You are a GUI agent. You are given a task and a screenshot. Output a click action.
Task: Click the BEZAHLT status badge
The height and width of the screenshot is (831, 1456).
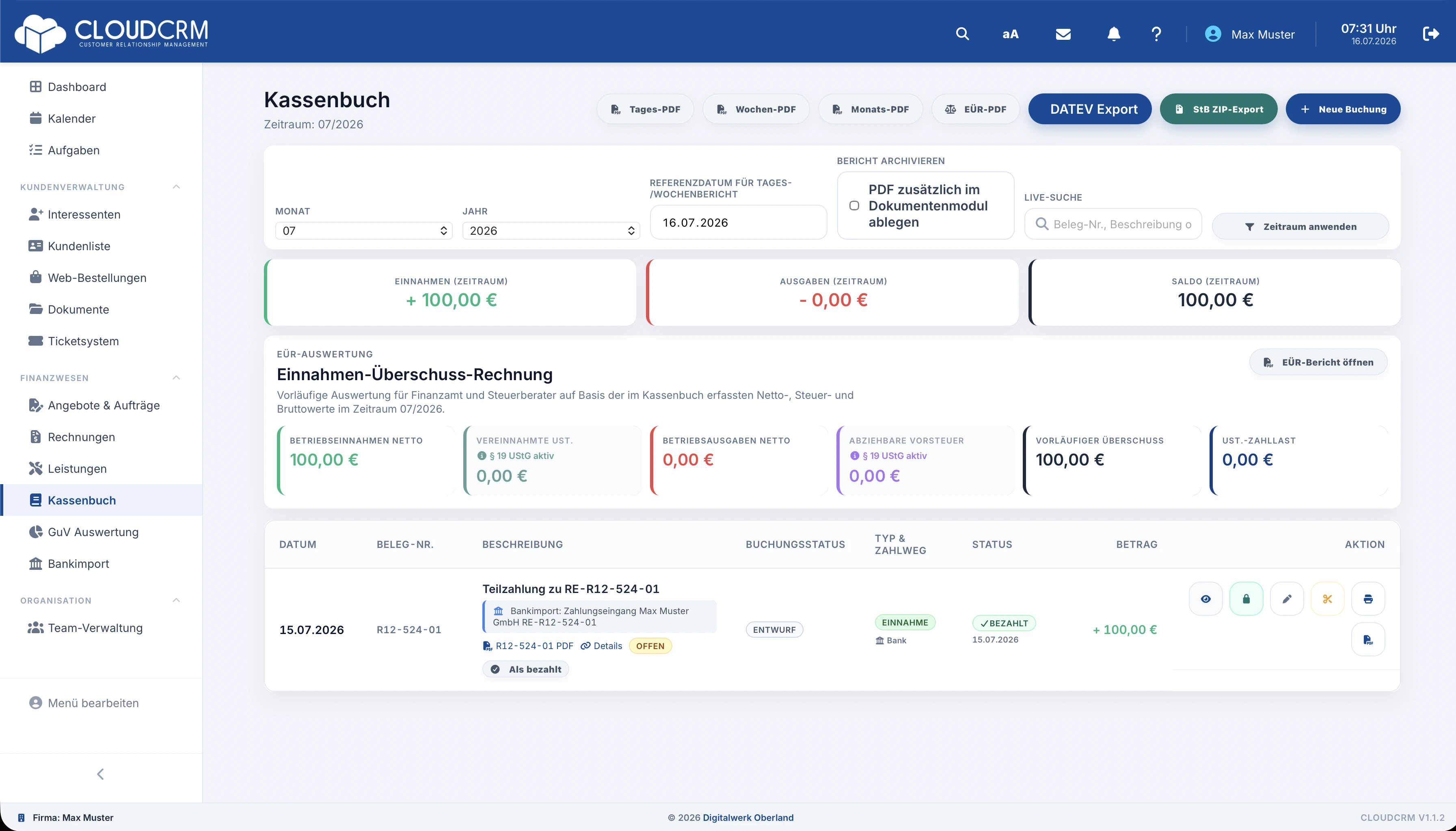(x=1004, y=623)
